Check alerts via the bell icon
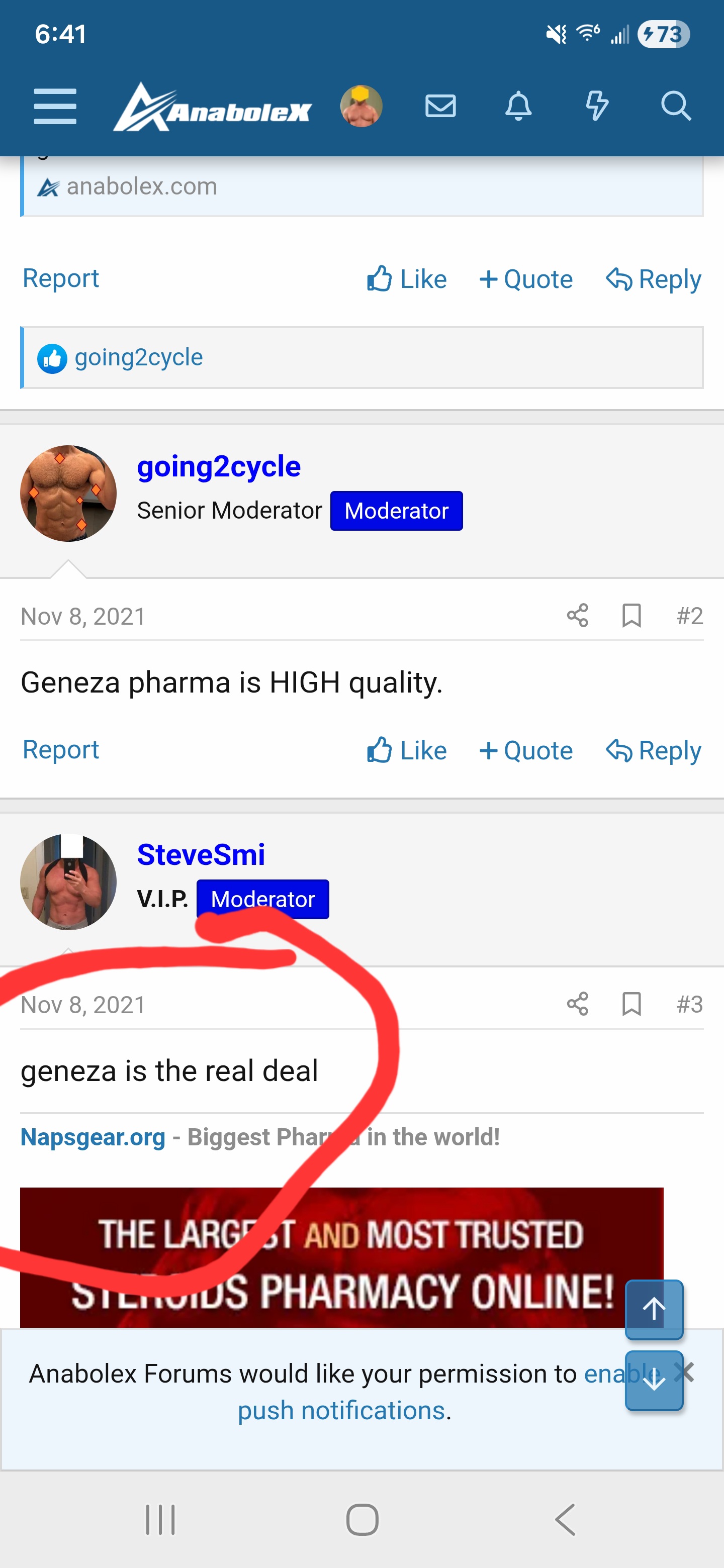Screen dimensions: 724x1568 click(x=519, y=107)
